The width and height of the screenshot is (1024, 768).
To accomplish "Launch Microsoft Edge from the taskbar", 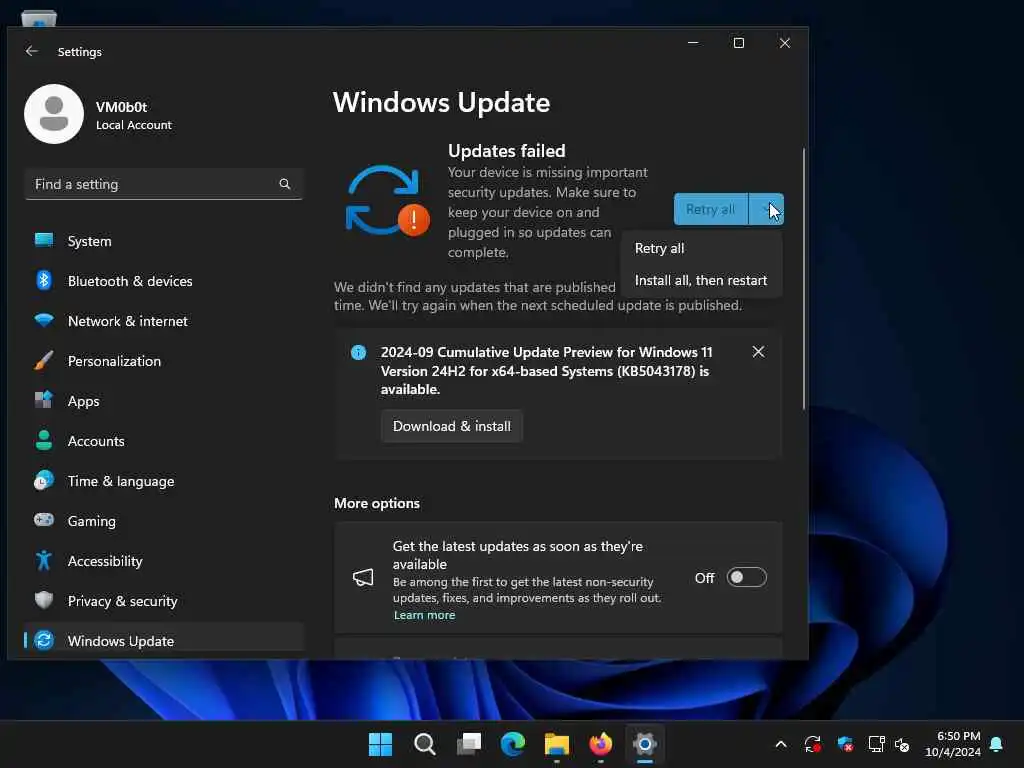I will pos(513,744).
